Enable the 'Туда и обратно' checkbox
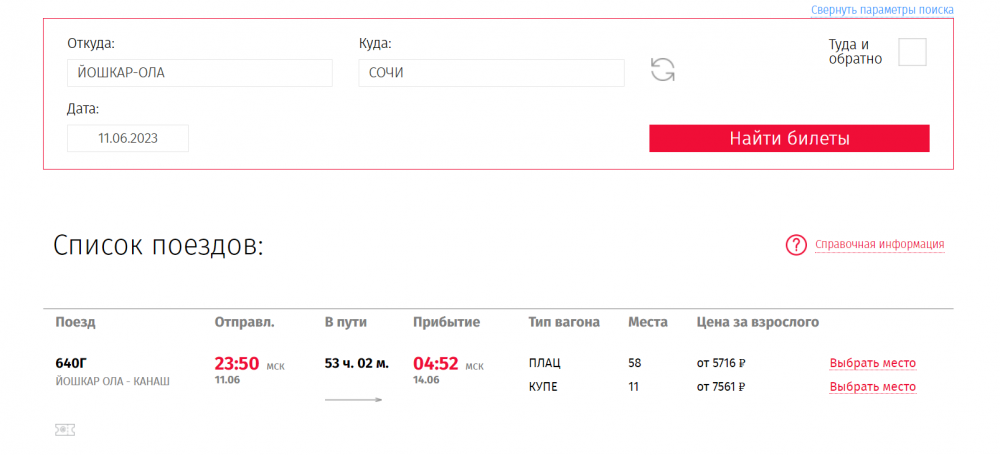This screenshot has width=1000, height=455. [x=912, y=52]
